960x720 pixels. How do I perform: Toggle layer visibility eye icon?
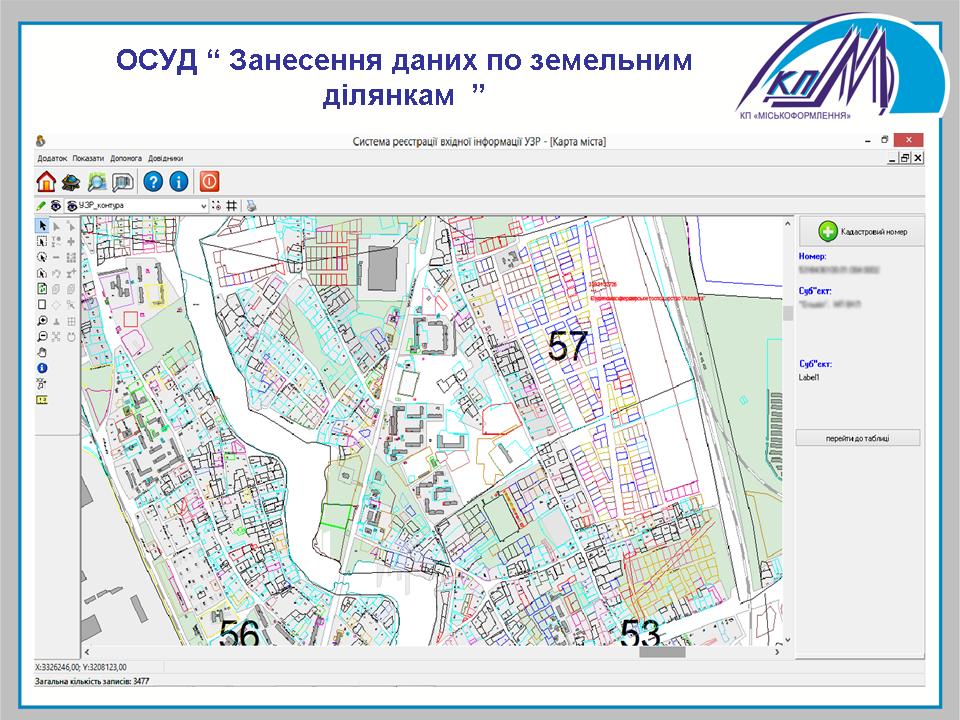pos(56,205)
